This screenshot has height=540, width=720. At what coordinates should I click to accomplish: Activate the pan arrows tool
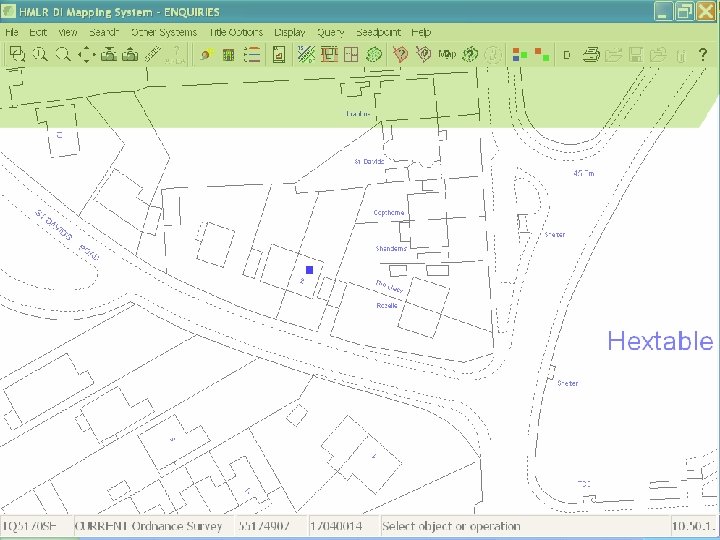pyautogui.click(x=85, y=54)
